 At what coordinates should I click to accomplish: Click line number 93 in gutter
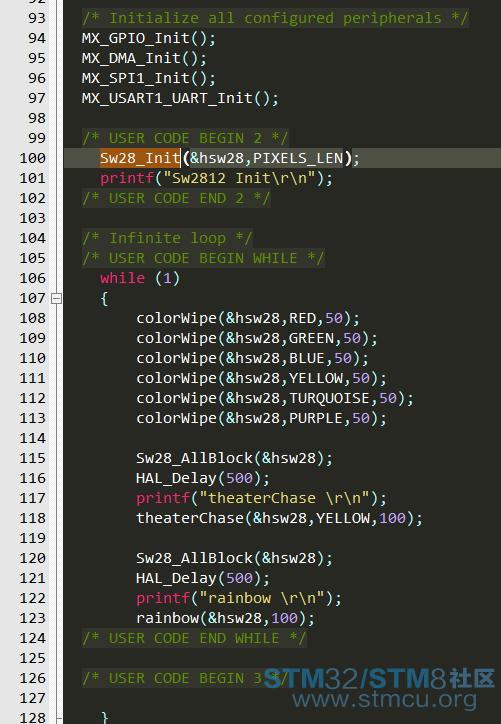[x=36, y=18]
